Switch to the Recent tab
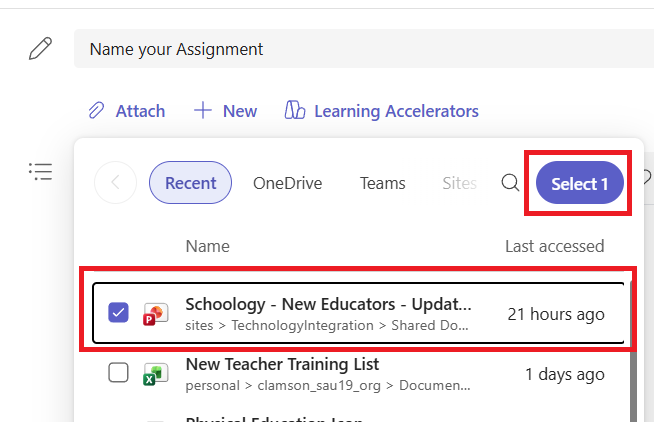Viewport: 654px width, 422px height. point(190,183)
